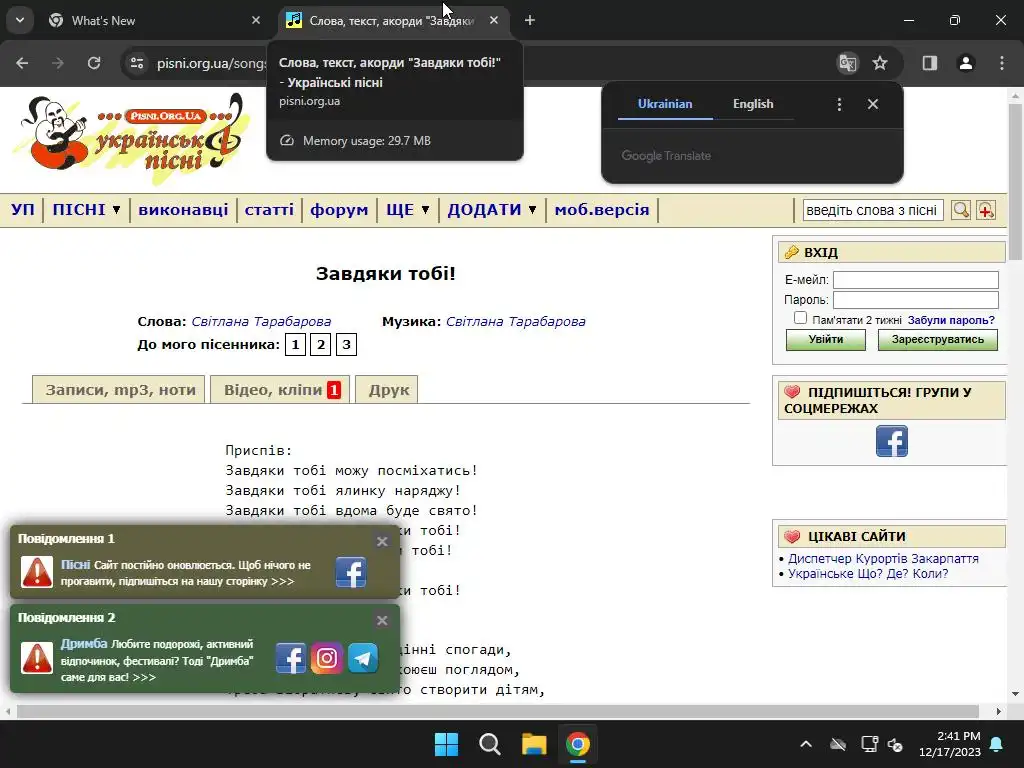Open File Explorer from the taskbar

pyautogui.click(x=534, y=744)
